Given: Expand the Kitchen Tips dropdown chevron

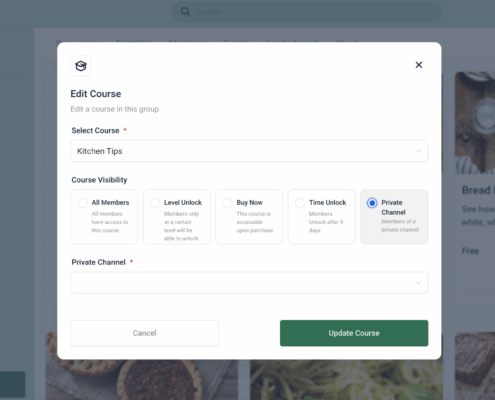Looking at the screenshot, I should coord(418,151).
